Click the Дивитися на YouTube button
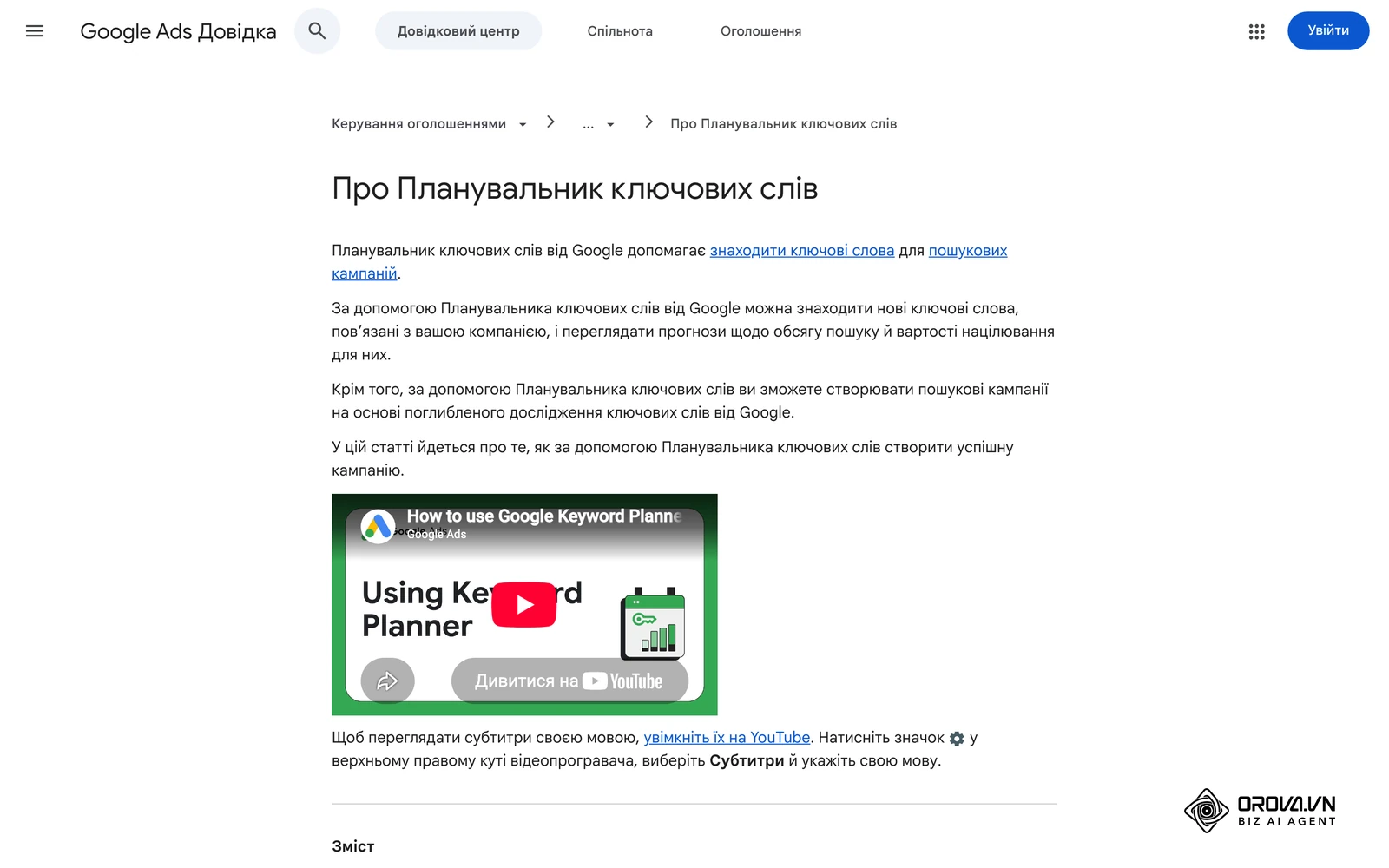 (x=569, y=681)
